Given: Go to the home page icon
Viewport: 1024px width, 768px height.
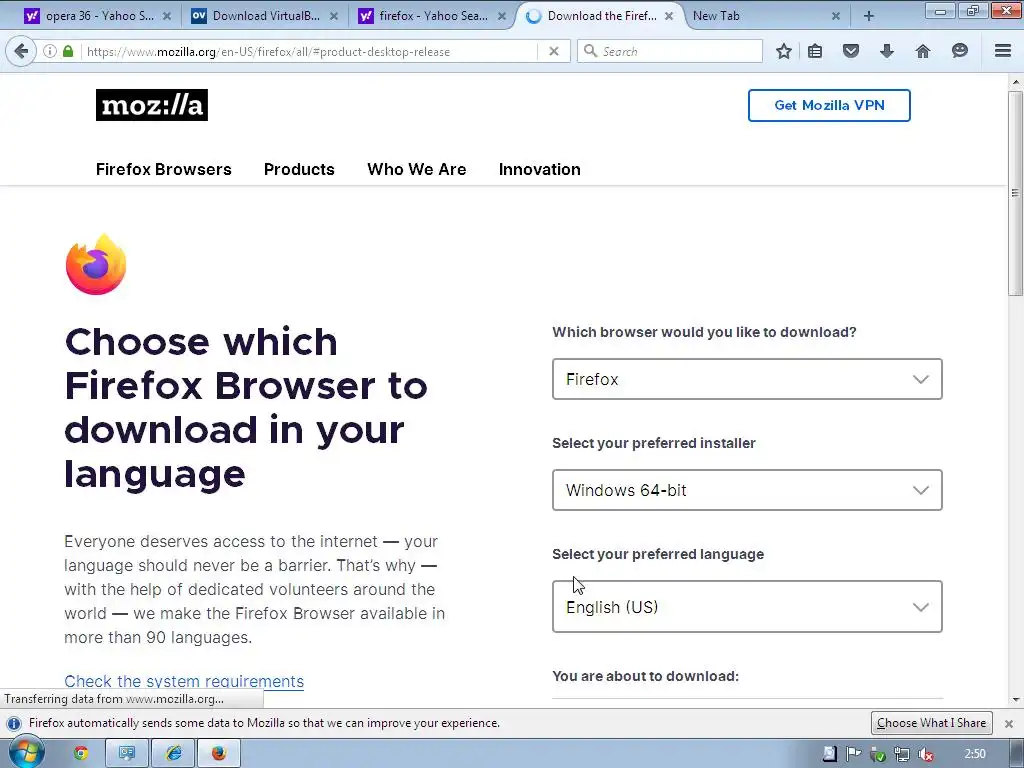Looking at the screenshot, I should click(x=923, y=51).
